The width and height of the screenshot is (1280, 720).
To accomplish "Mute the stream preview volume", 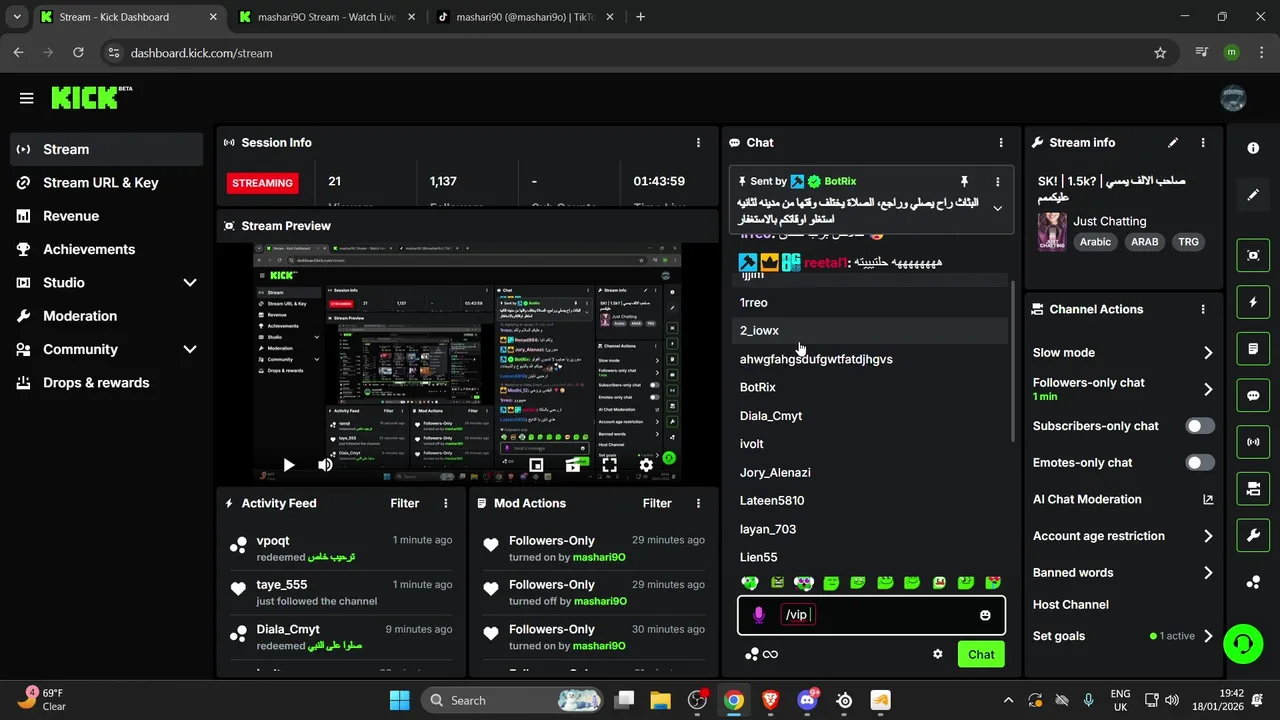I will pyautogui.click(x=325, y=465).
